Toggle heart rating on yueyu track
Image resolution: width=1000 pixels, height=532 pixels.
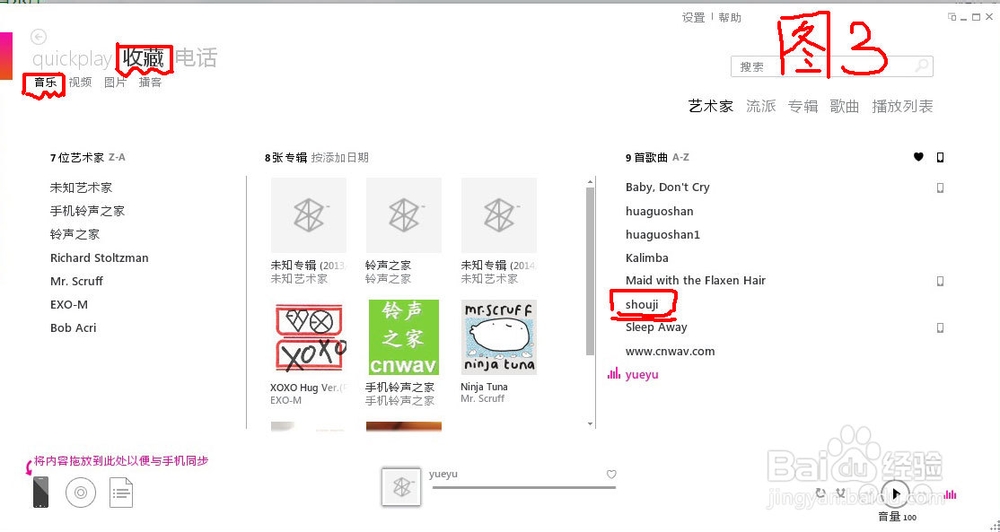point(611,474)
